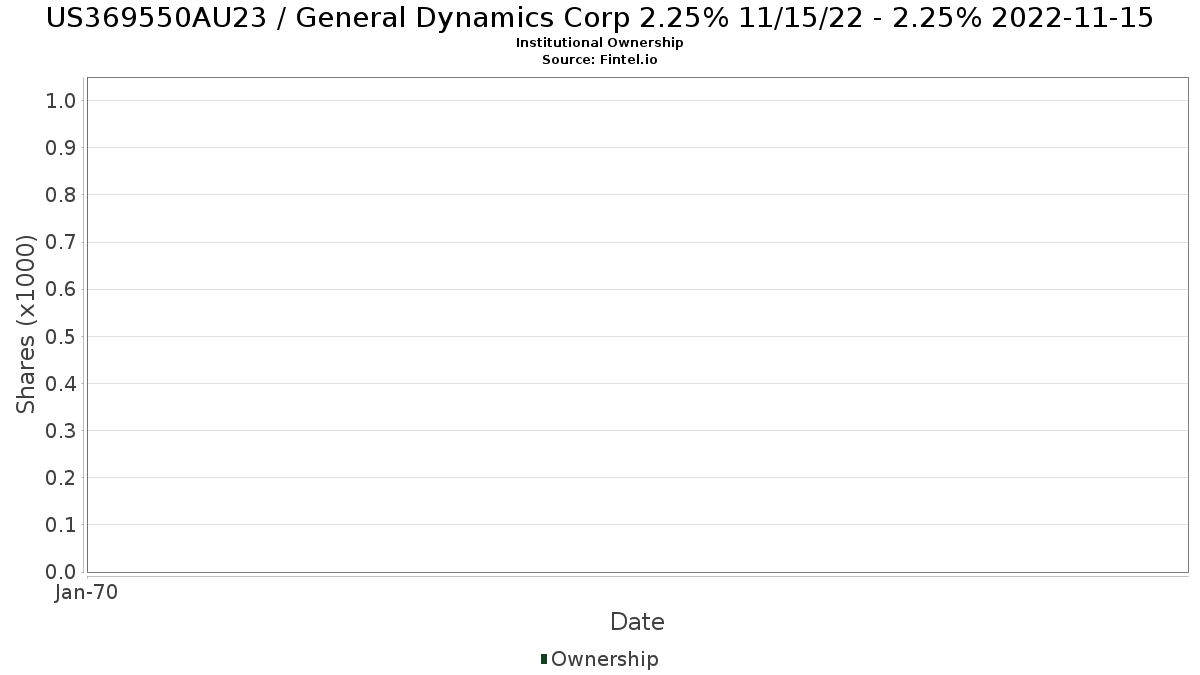Click the Jan-70 x-axis date label
Viewport: 1200px width, 675px height.
[86, 593]
